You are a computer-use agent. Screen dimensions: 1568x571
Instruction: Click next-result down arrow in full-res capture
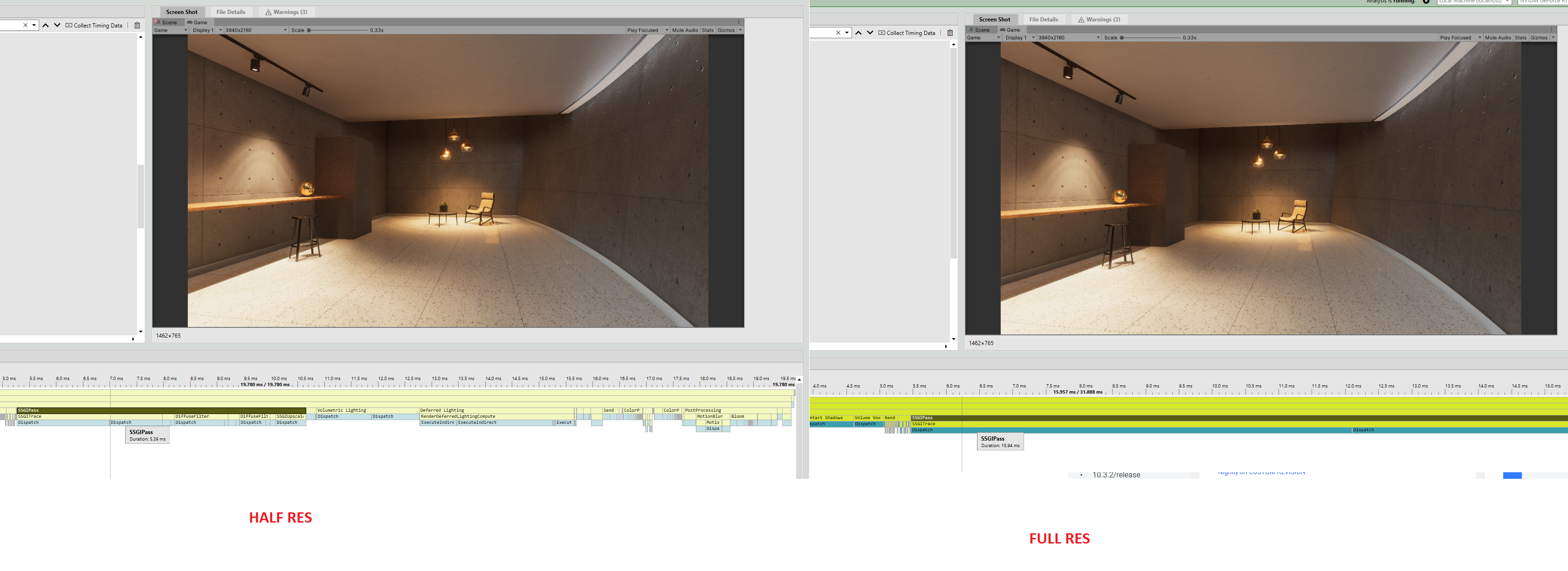[870, 33]
